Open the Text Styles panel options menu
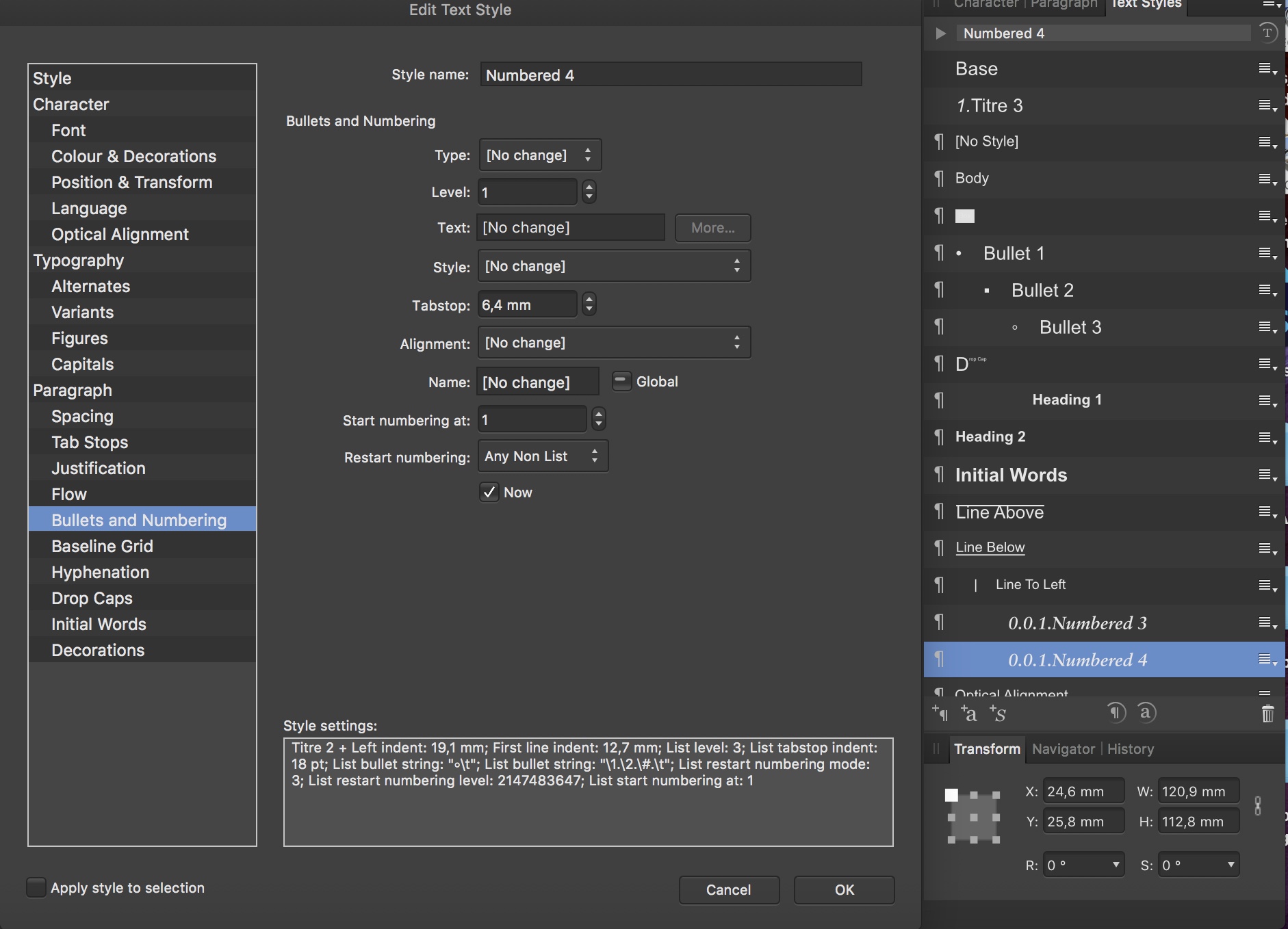The image size is (1288, 929). 1272,5
